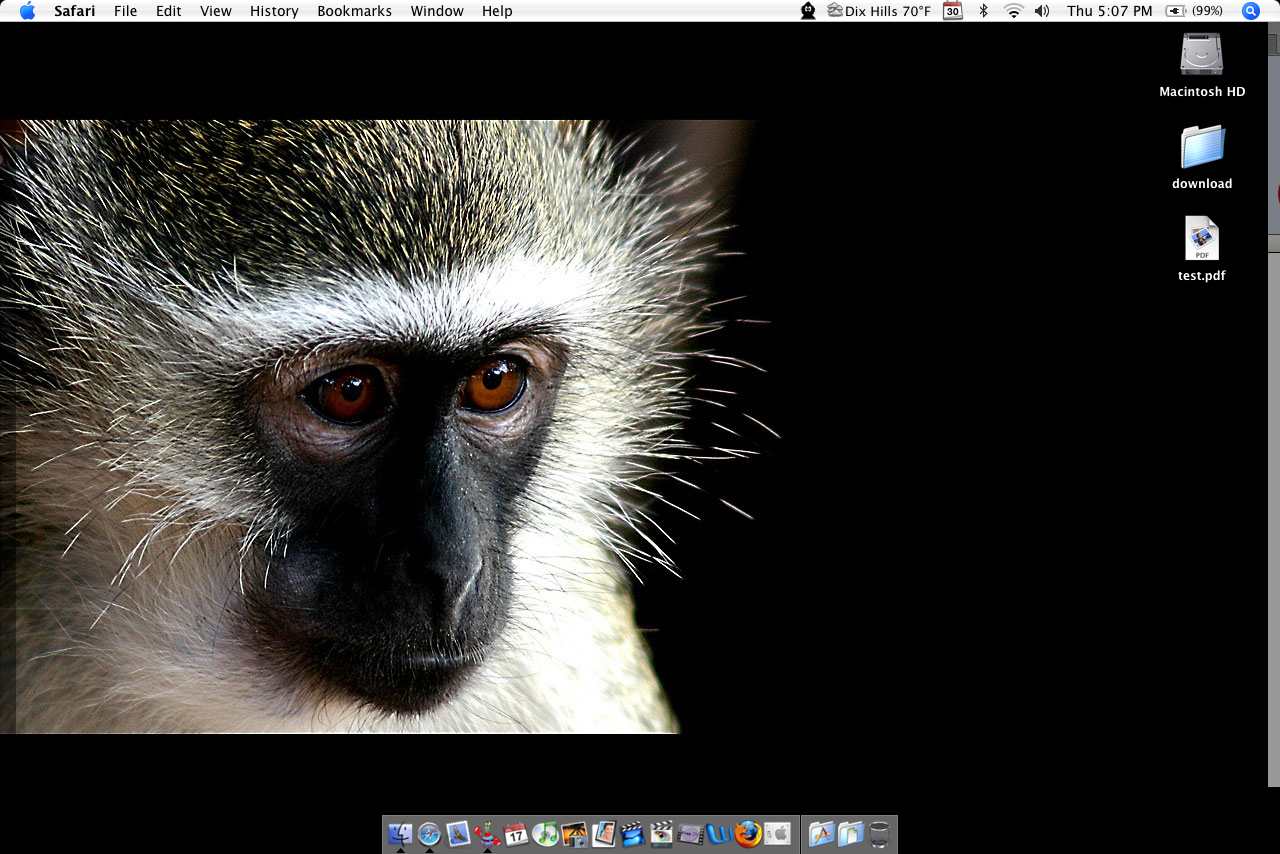
Task: Launch Mail from the dock
Action: point(458,833)
